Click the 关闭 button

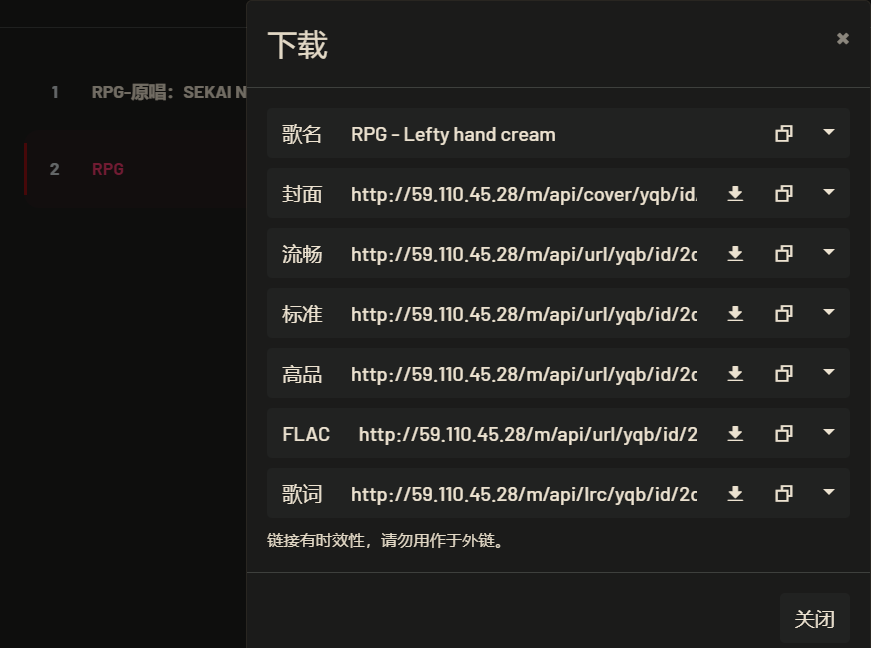[814, 619]
